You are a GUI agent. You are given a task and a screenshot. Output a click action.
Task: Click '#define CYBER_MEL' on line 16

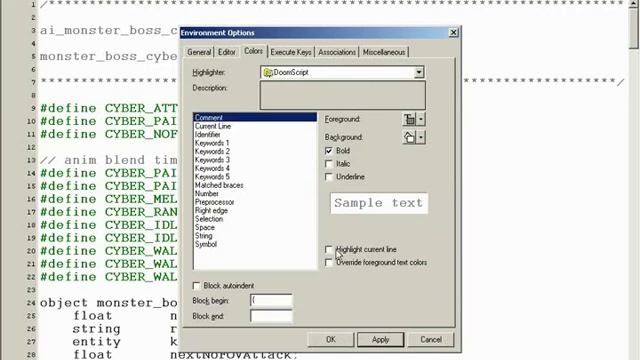[109, 199]
